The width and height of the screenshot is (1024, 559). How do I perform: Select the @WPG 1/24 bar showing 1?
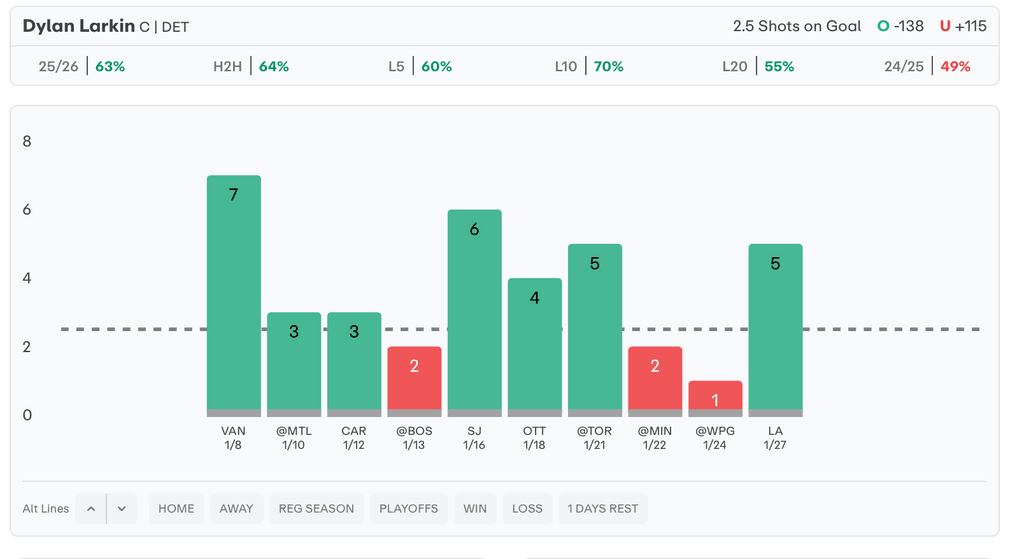point(715,398)
